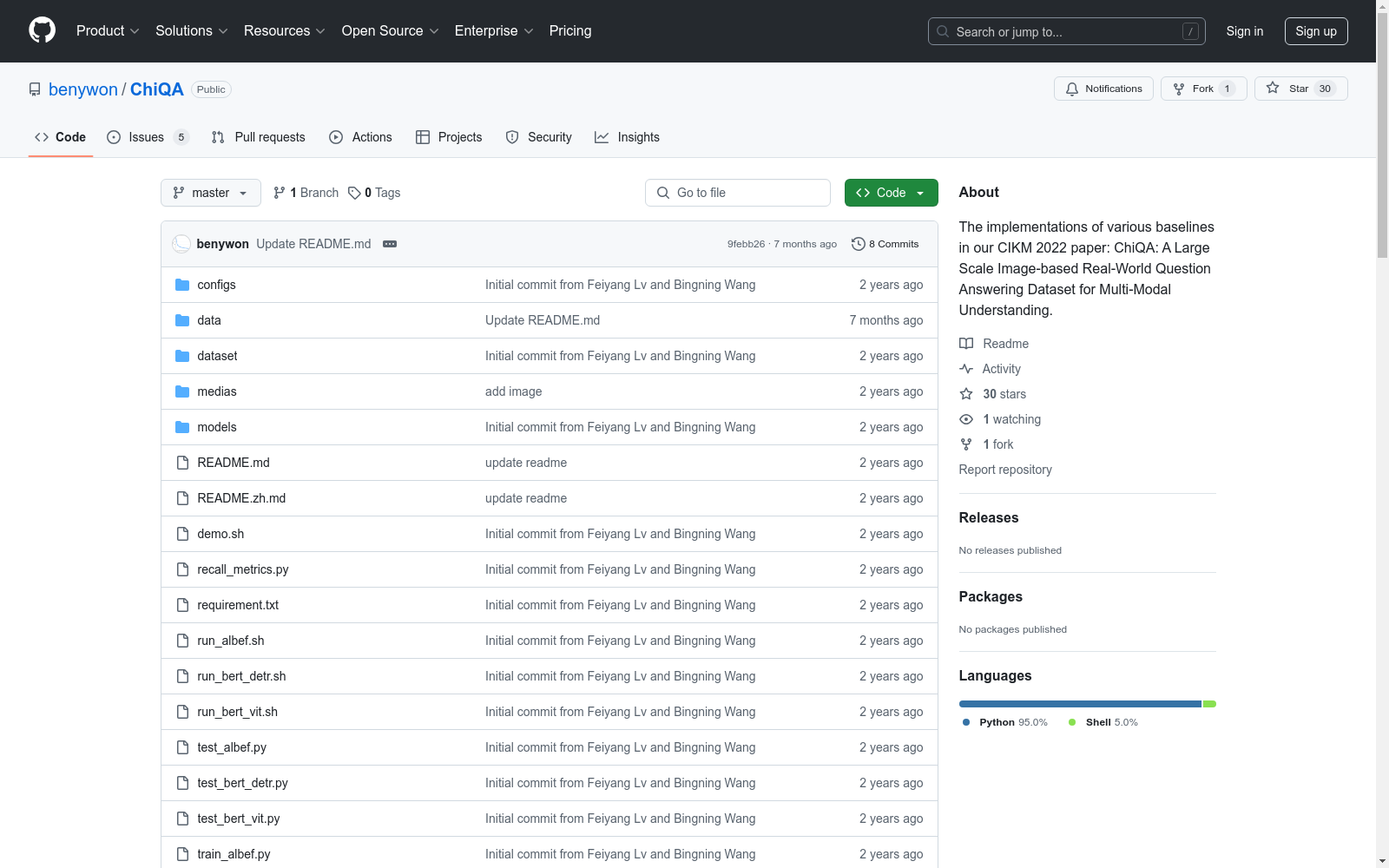
Task: Click the star icon beside 30 stars
Action: click(x=966, y=394)
